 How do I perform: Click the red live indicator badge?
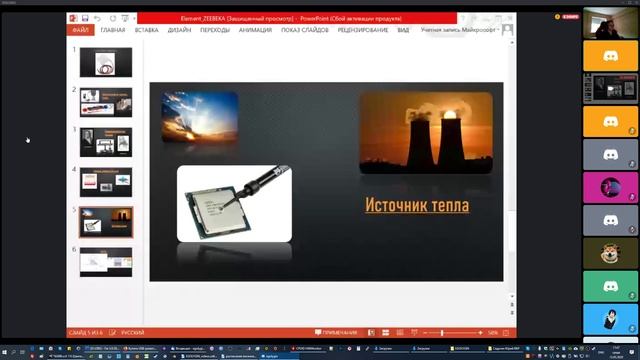pos(571,17)
